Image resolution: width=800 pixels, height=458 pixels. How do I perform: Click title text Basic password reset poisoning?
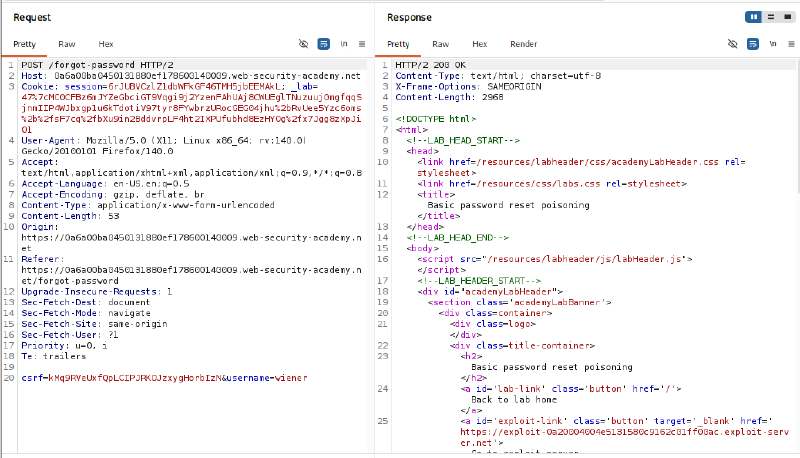509,205
